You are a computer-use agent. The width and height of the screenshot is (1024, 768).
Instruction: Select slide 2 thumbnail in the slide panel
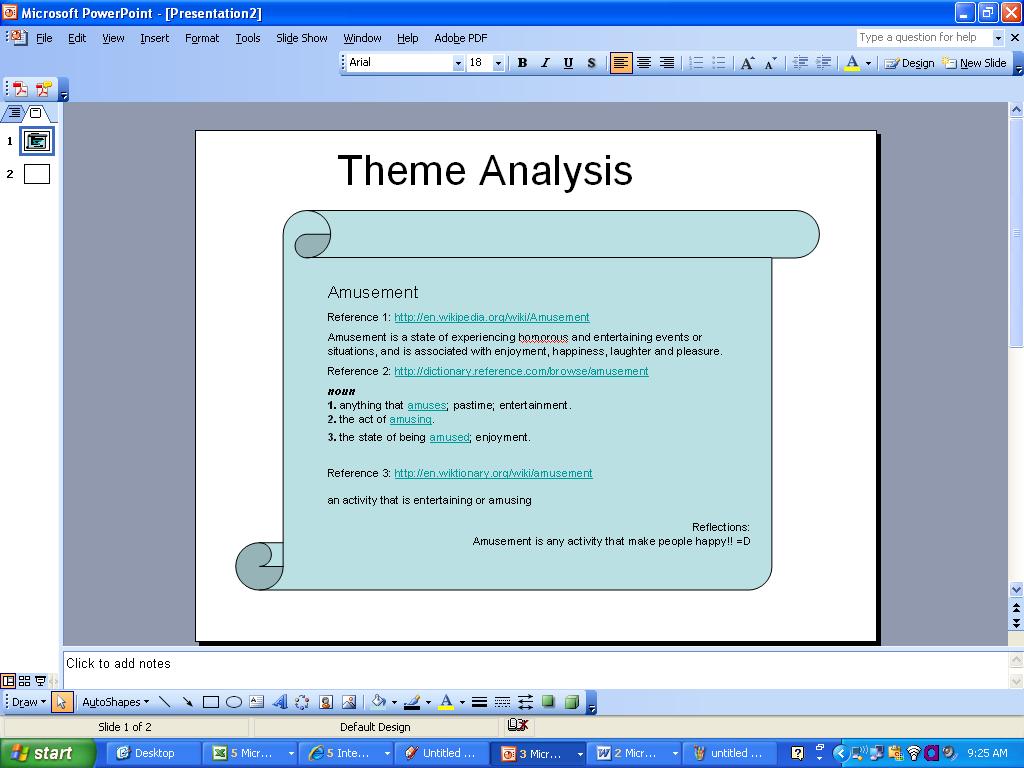coord(37,173)
